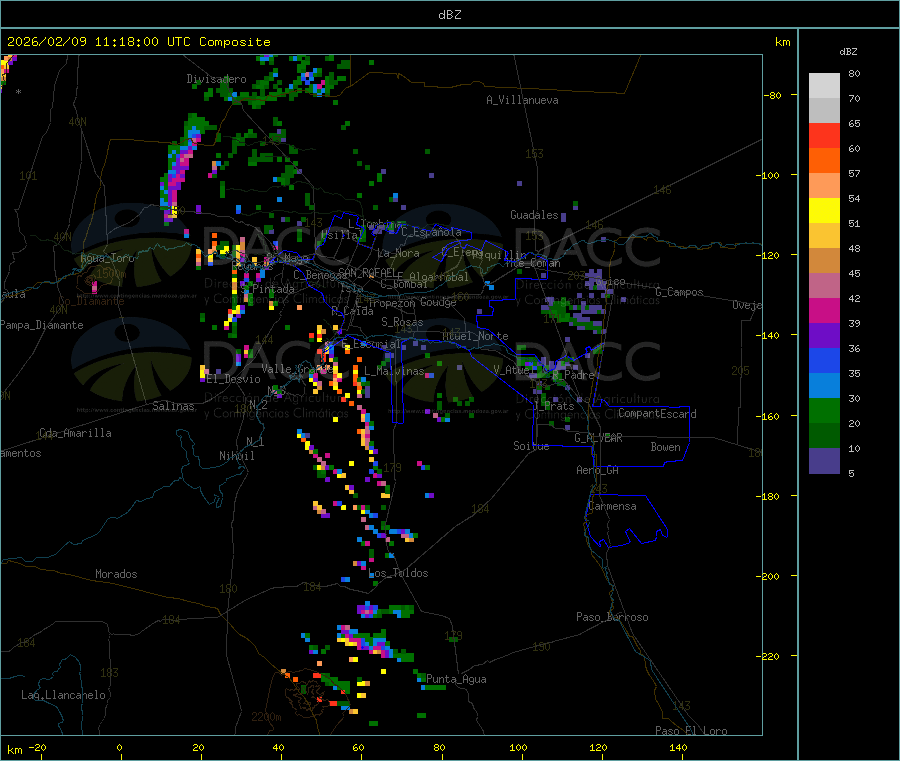Select the red 65 dBZ legend swatch
Image resolution: width=900 pixels, height=761 pixels.
(x=824, y=135)
